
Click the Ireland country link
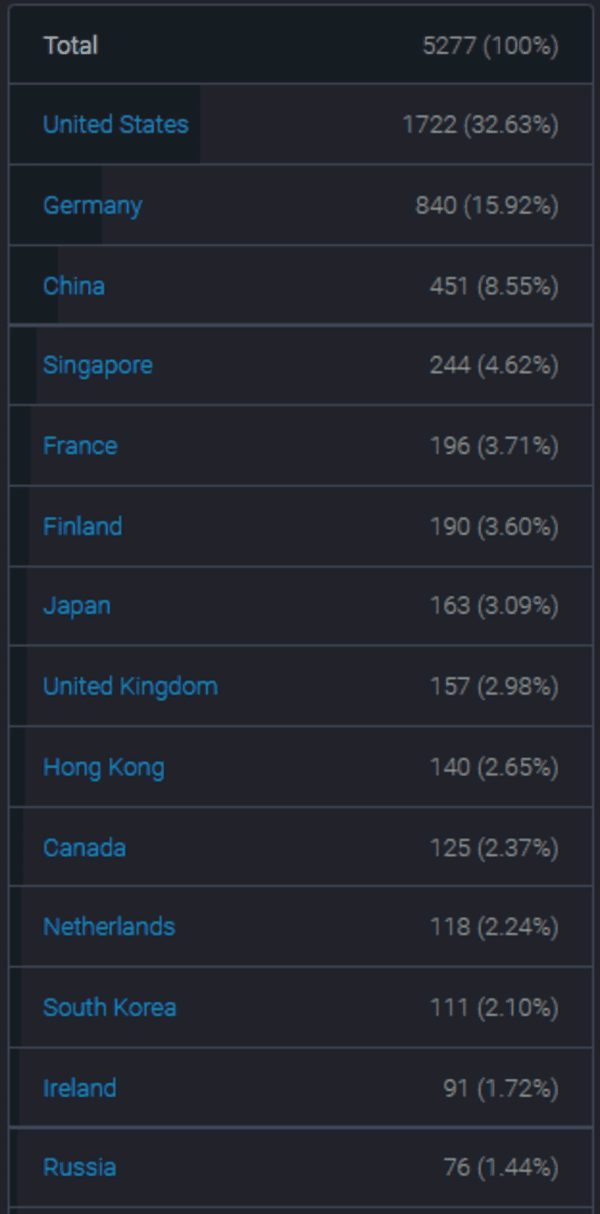coord(79,1088)
